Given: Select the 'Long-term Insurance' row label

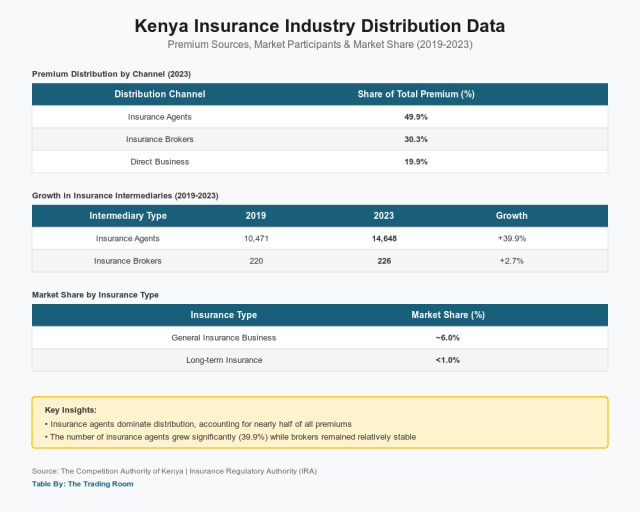Looking at the screenshot, I should (224, 360).
